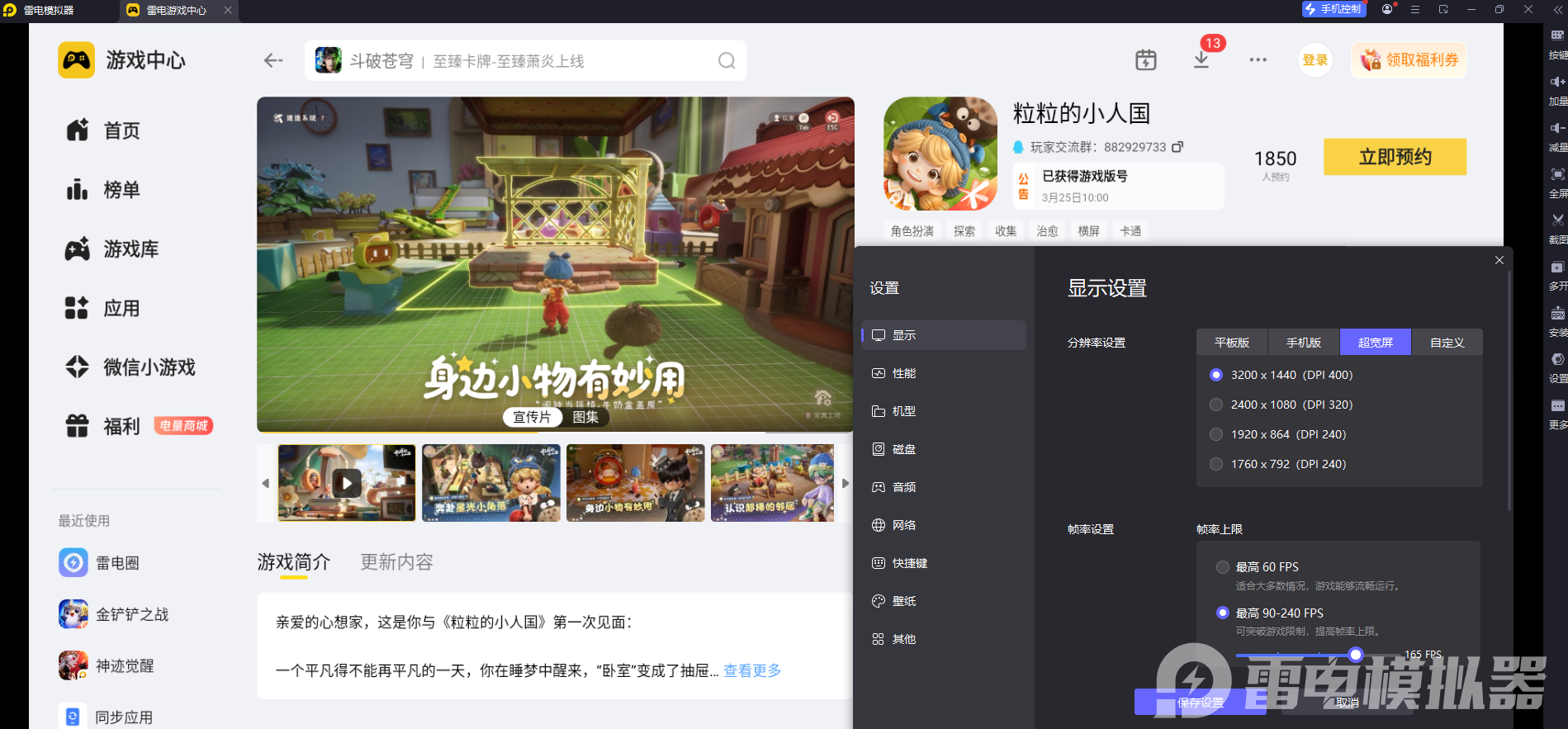Click the download manager icon with badge 13

point(1201,60)
